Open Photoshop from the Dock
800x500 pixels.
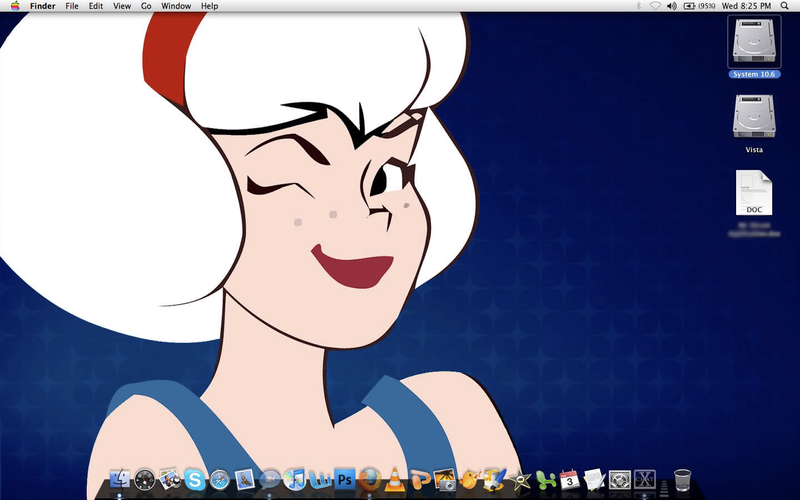click(345, 480)
